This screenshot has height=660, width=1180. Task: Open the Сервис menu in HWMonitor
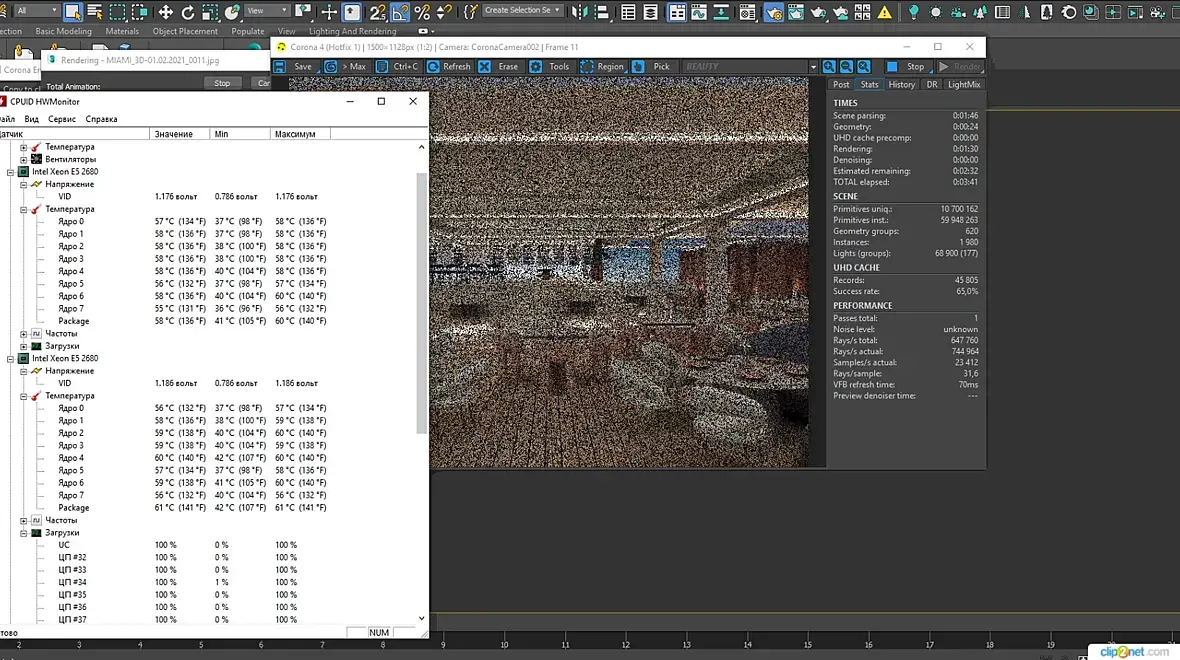(62, 119)
